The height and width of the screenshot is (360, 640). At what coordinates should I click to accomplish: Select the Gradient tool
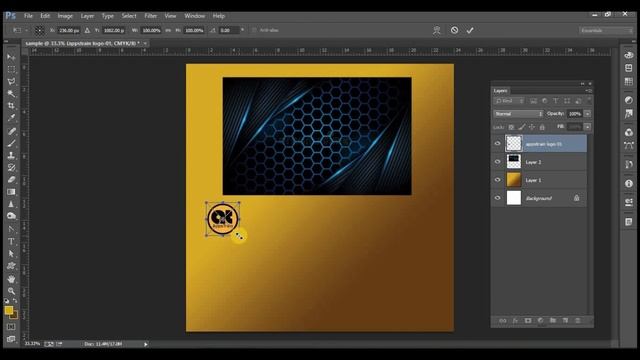point(11,192)
